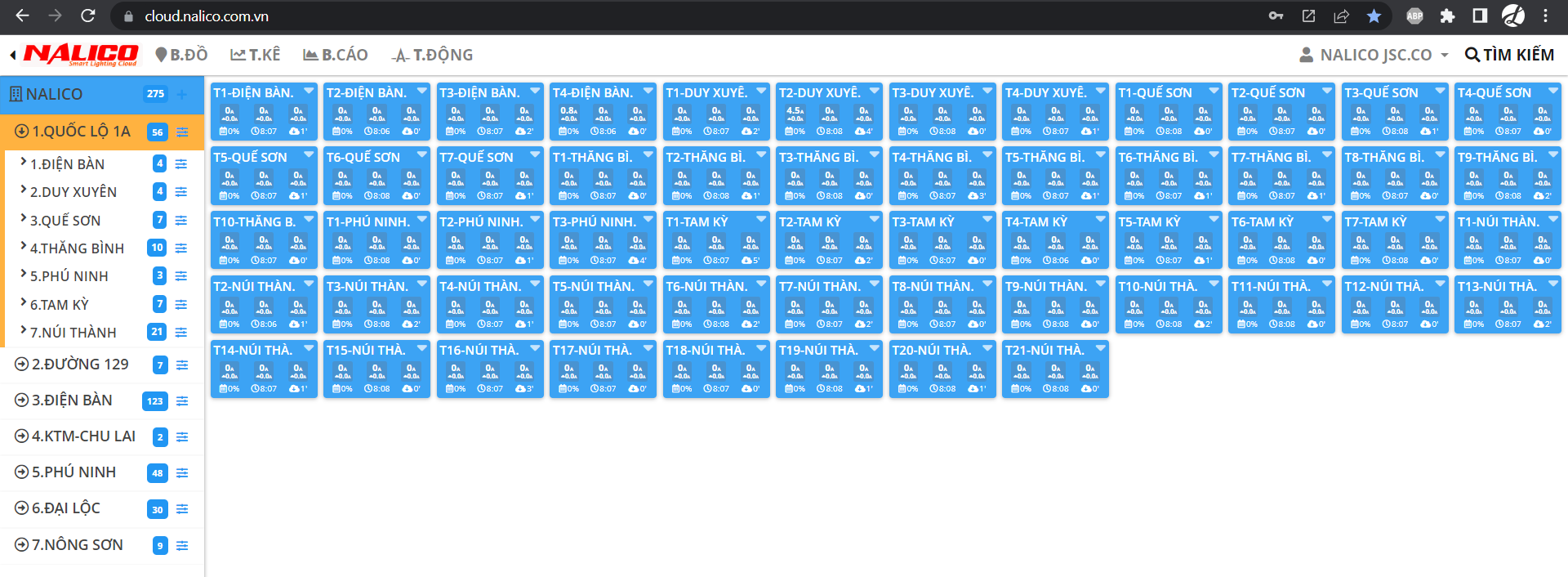The height and width of the screenshot is (577, 1568).
Task: Open dropdown arrow on T7-QUẾ SƠN card
Action: coord(535,154)
